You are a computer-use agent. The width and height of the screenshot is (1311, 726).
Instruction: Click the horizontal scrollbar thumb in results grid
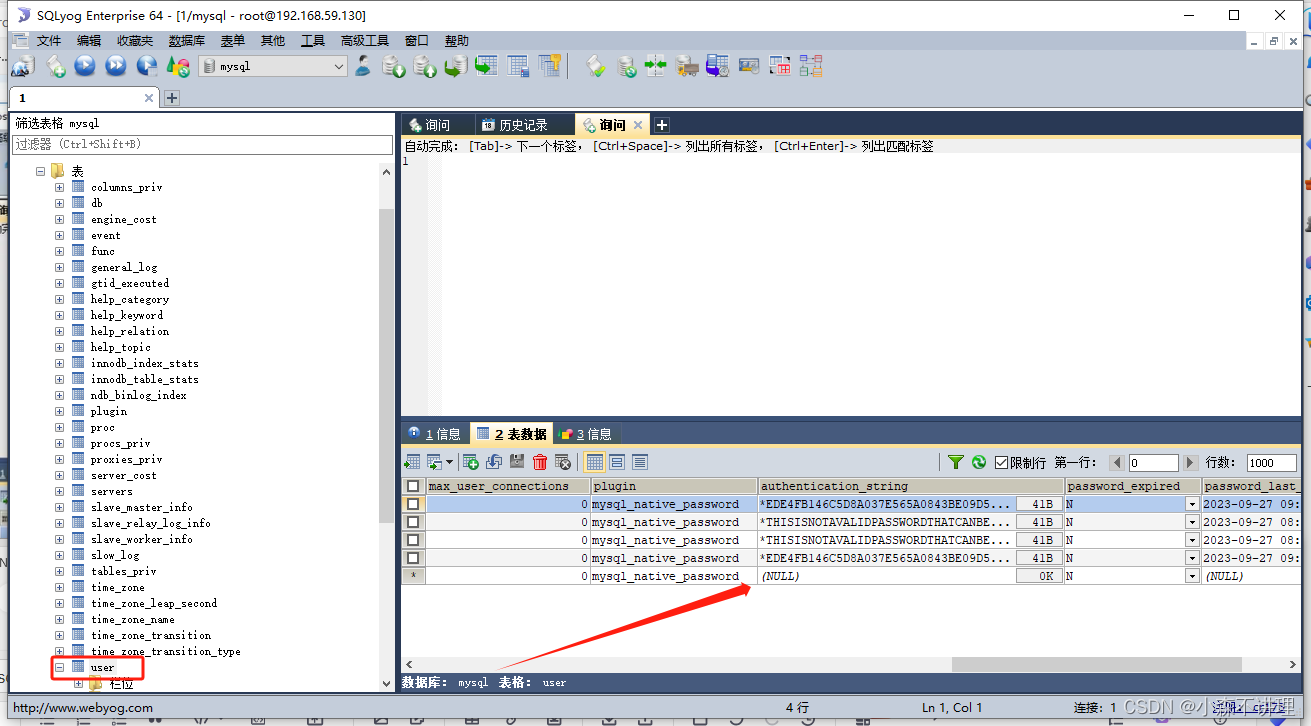pyautogui.click(x=1096, y=665)
